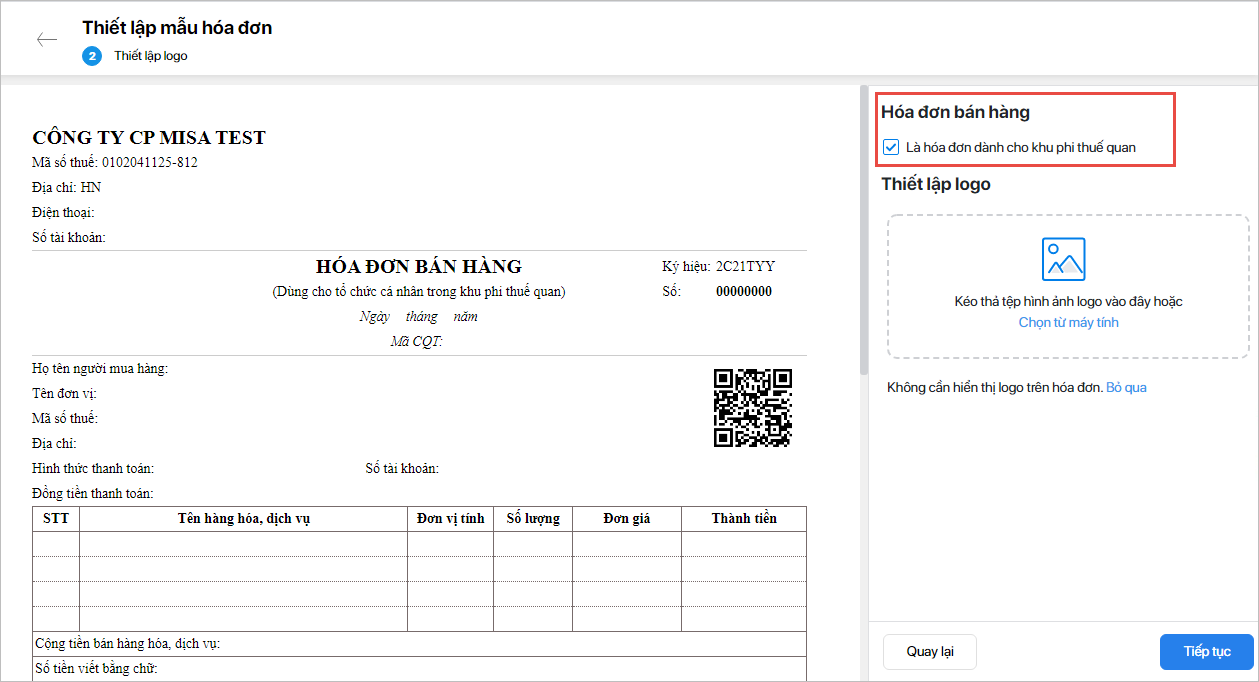
Task: Click the invoice preview vertical scrollbar
Action: coord(861,230)
